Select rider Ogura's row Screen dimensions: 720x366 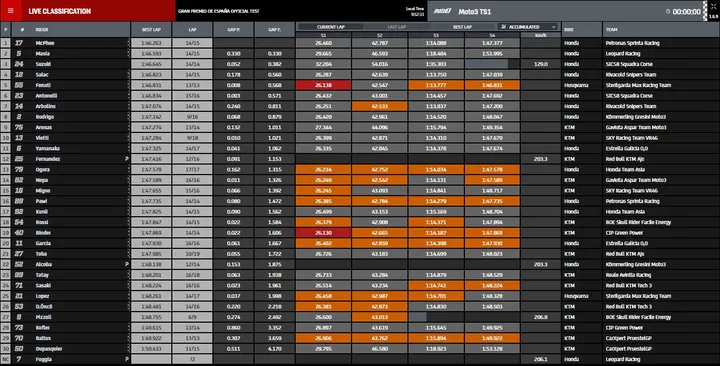[360, 169]
